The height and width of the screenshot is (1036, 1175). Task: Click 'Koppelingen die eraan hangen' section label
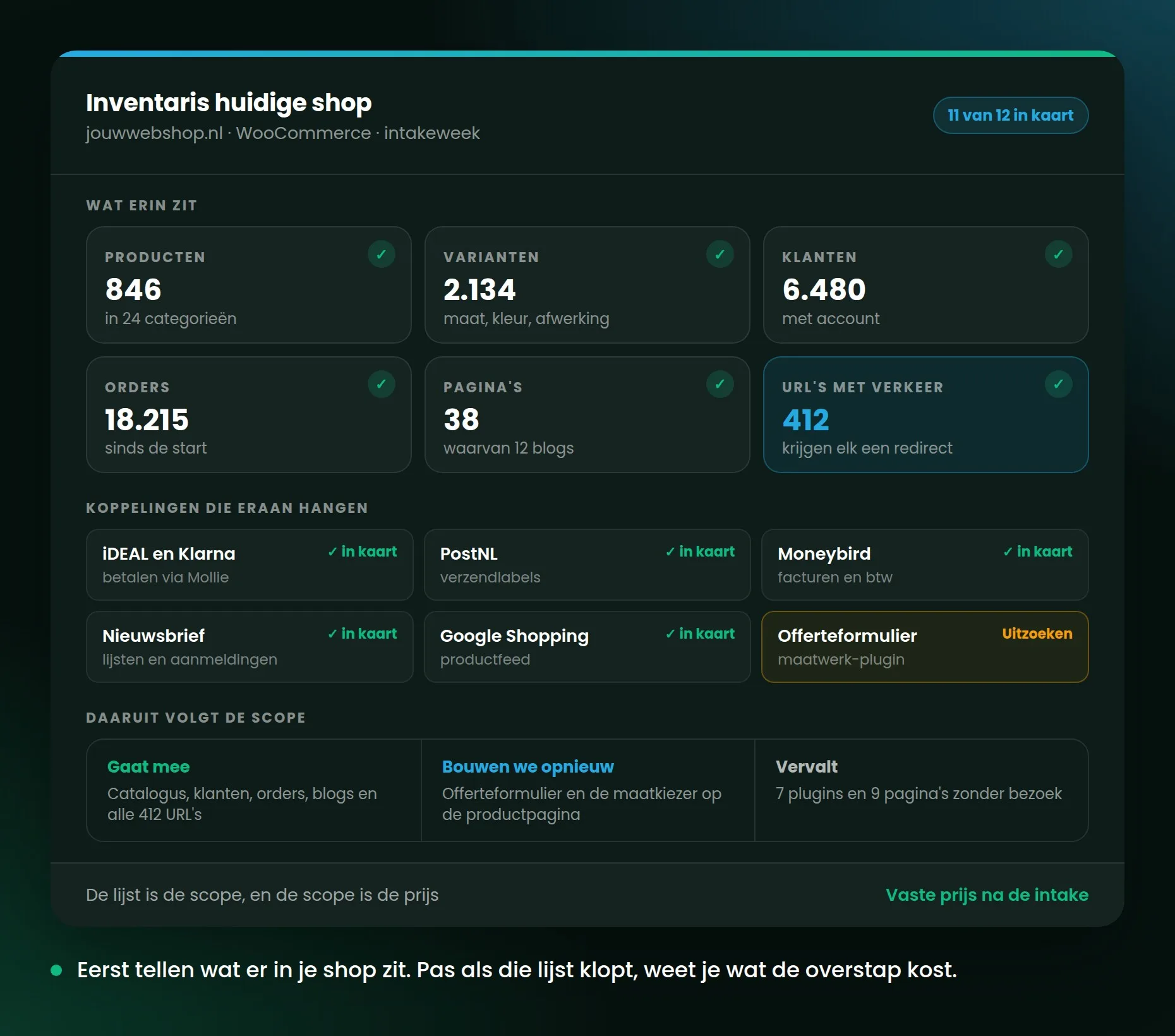227,508
